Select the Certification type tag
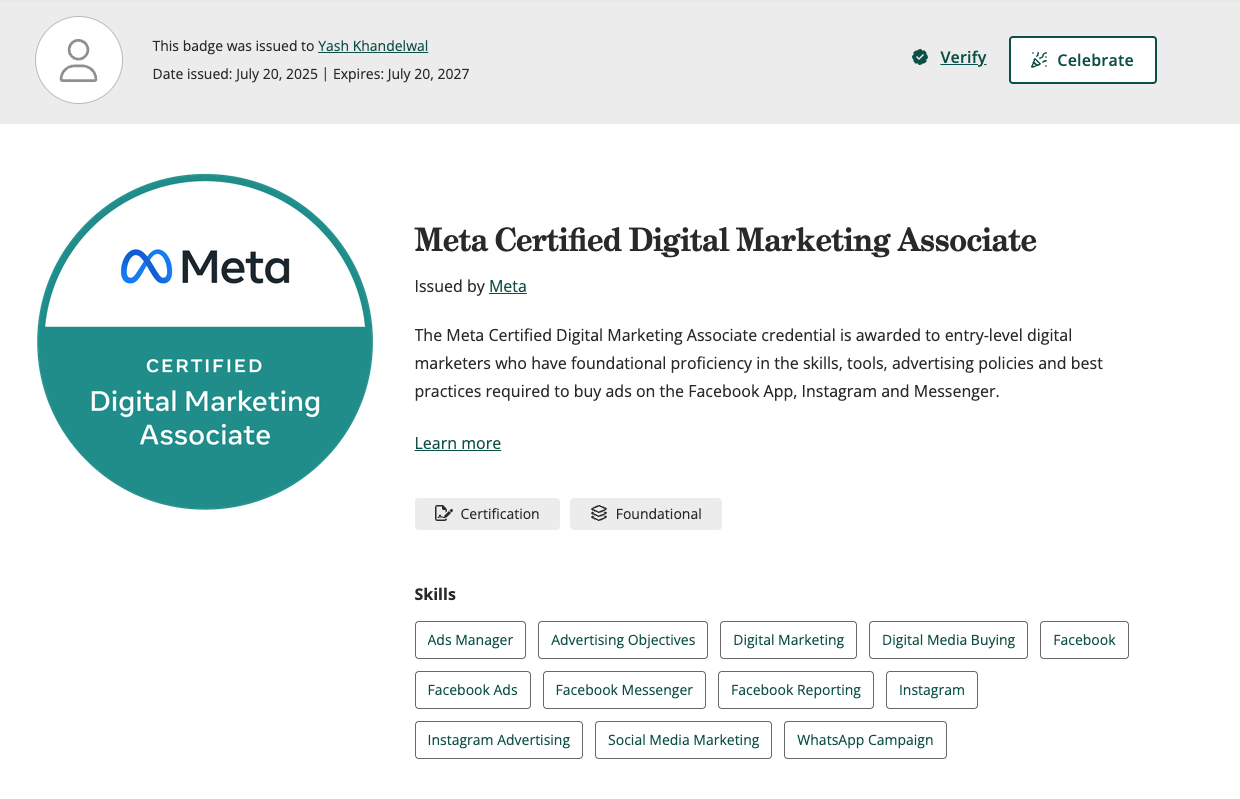 (487, 514)
